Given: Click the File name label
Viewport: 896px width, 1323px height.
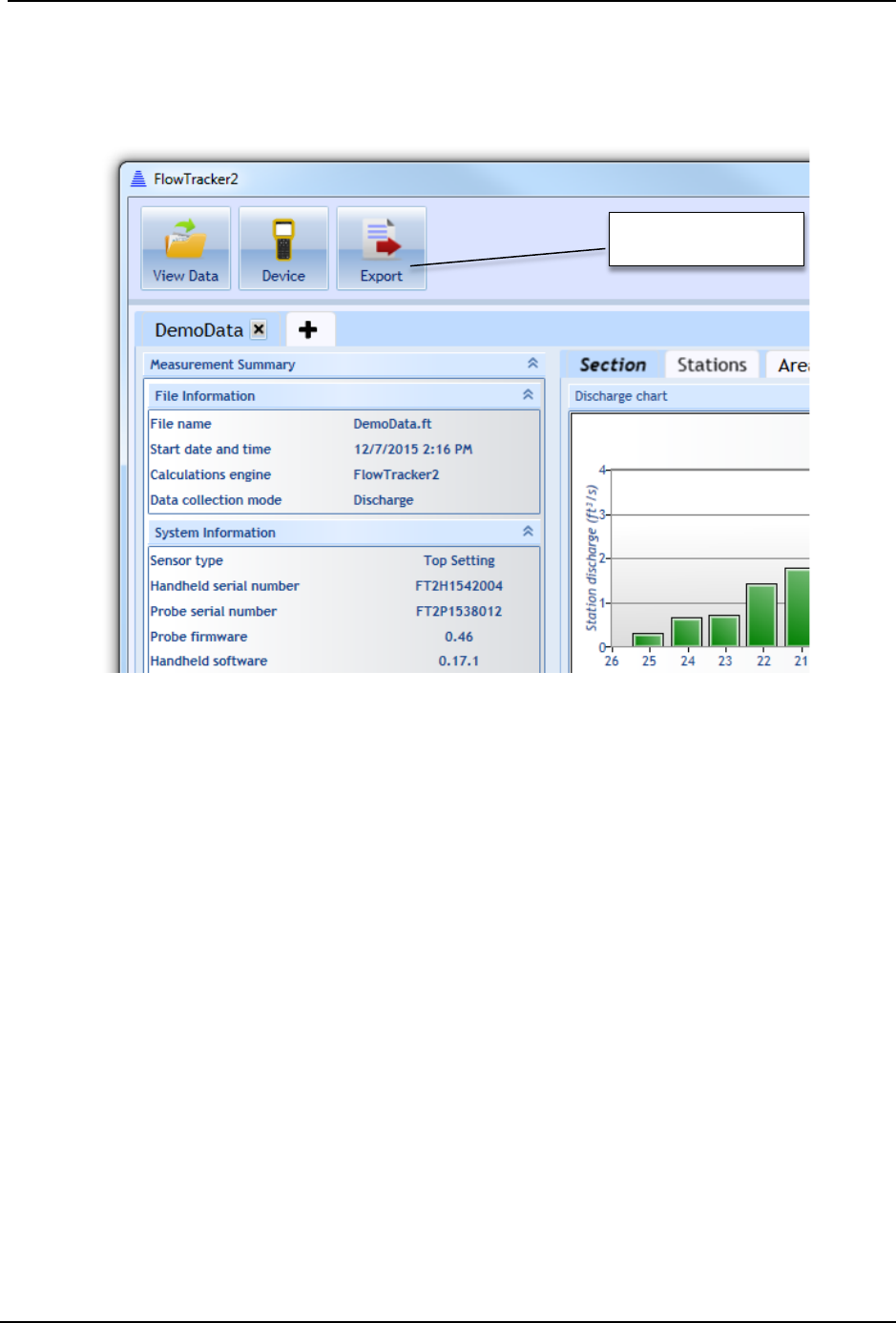Looking at the screenshot, I should (x=180, y=424).
